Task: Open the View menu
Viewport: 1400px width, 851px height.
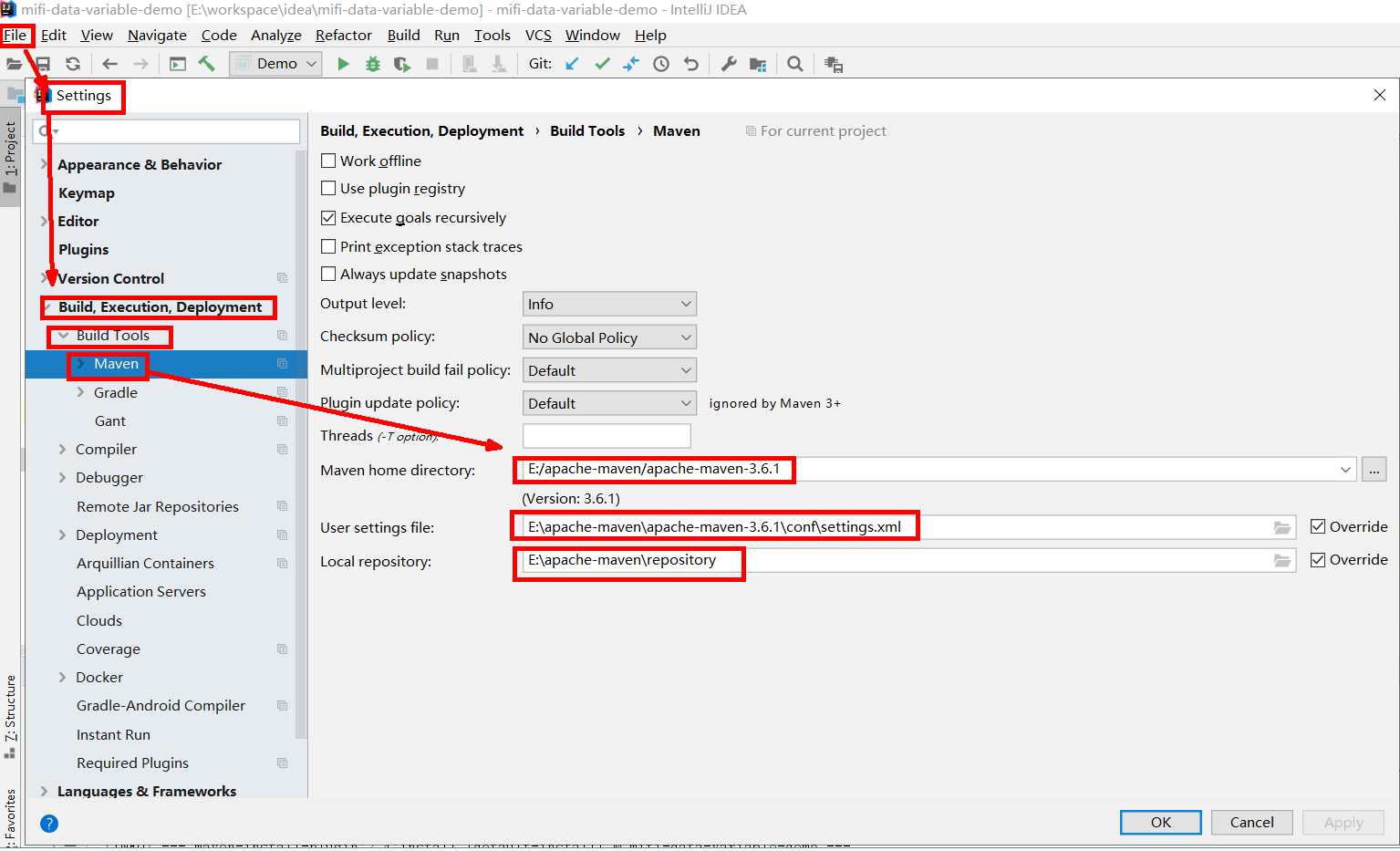Action: pos(97,35)
